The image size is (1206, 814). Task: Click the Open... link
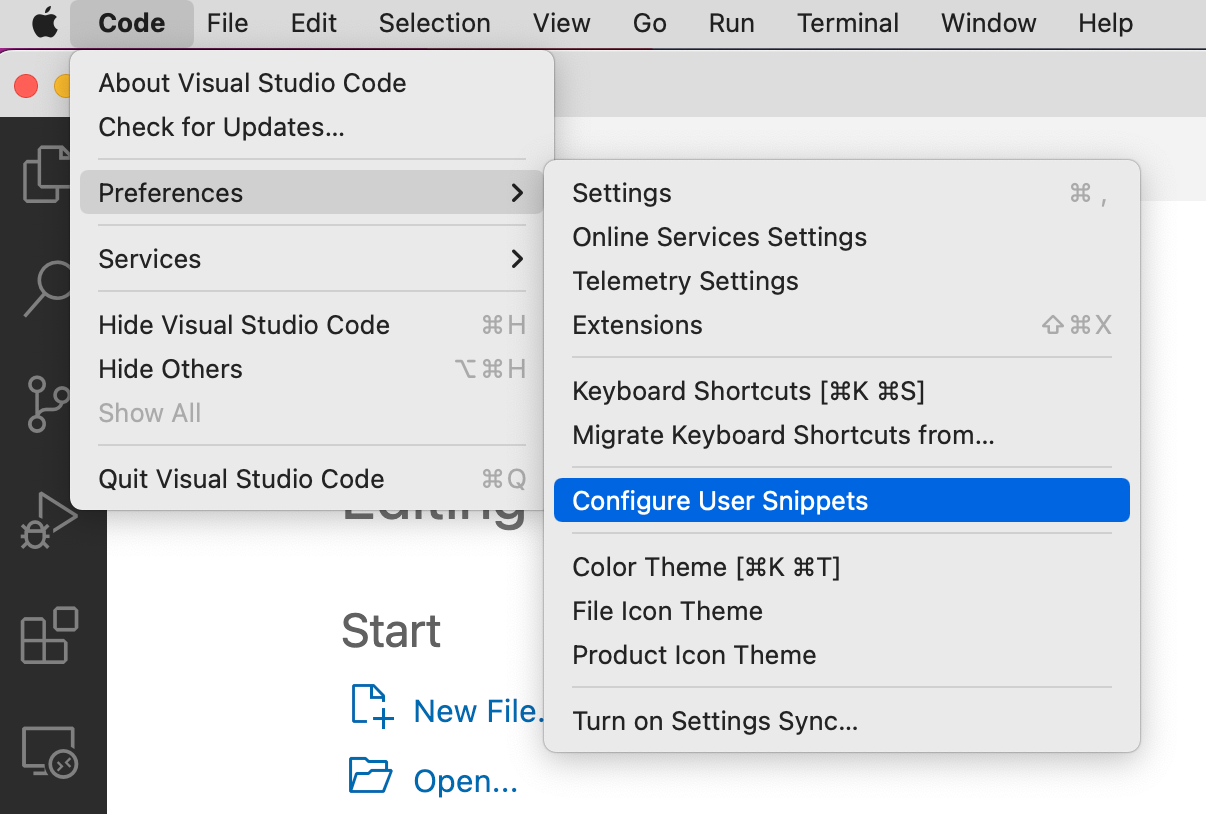466,781
